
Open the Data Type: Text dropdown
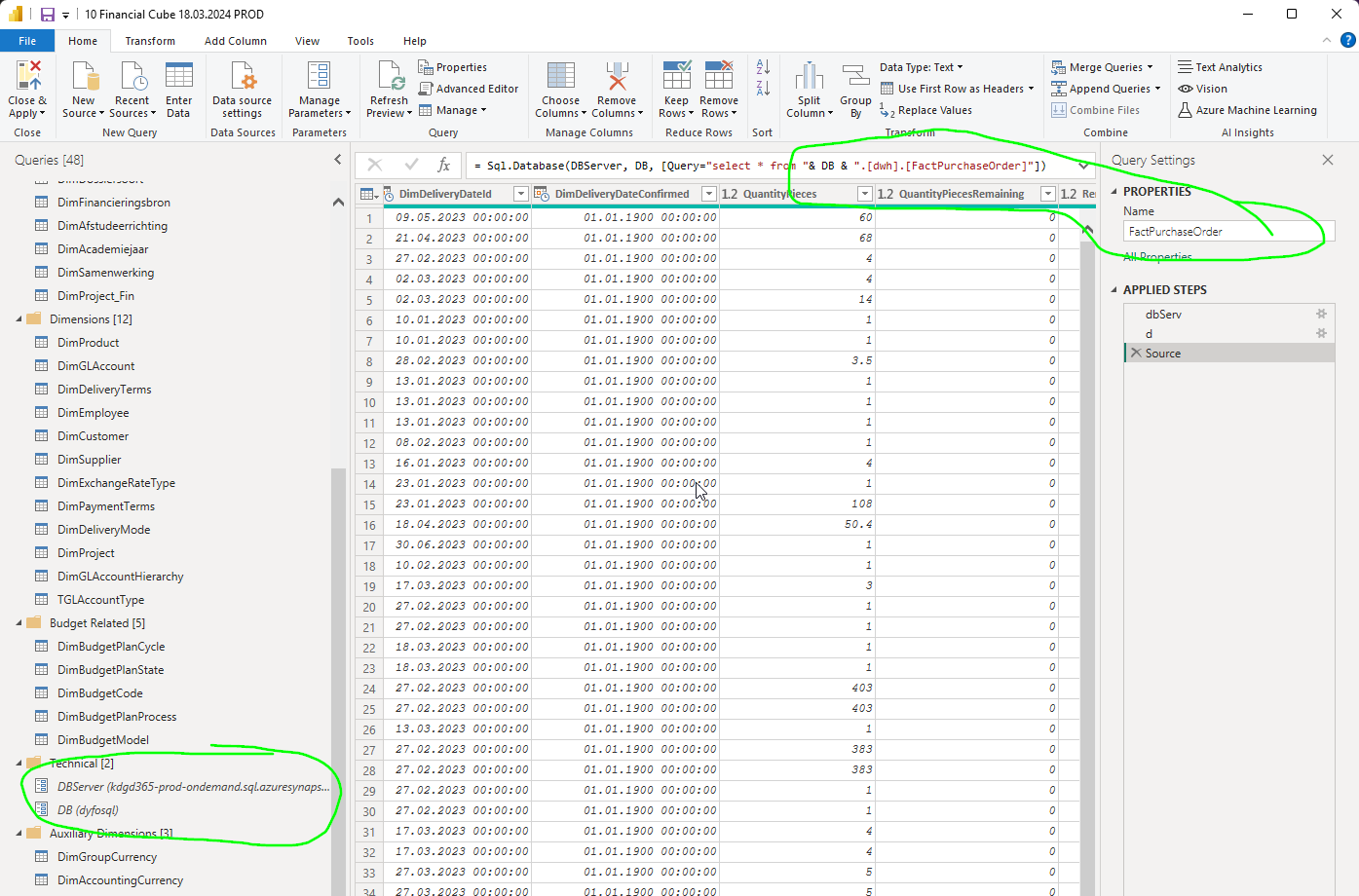pos(922,67)
